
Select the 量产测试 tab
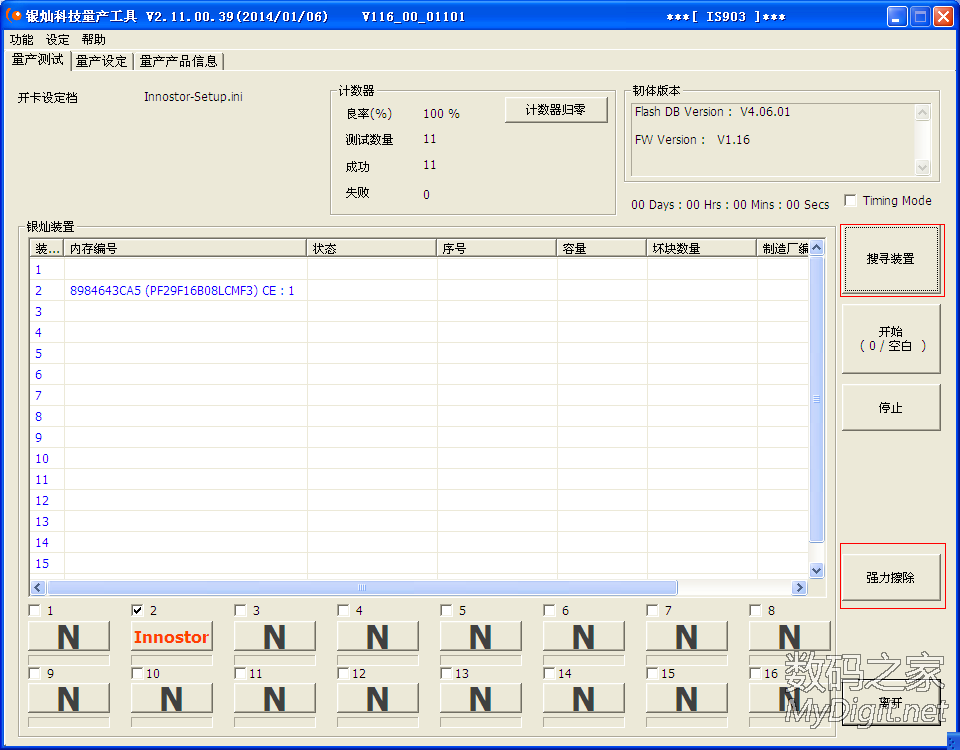point(37,59)
